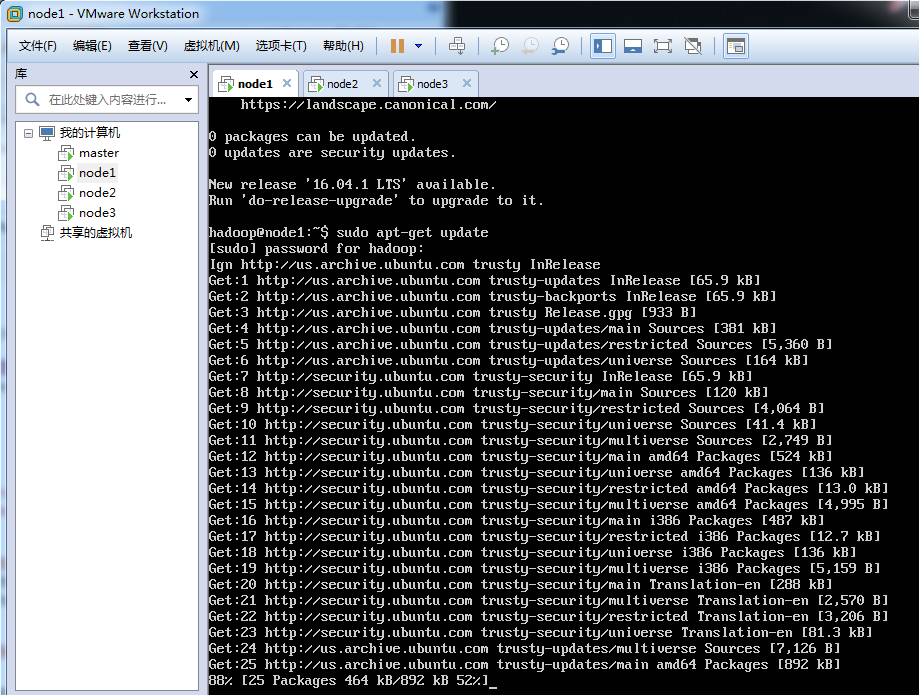Click the VMware Workstation title bar icon
Image resolution: width=919 pixels, height=695 pixels.
pyautogui.click(x=15, y=13)
